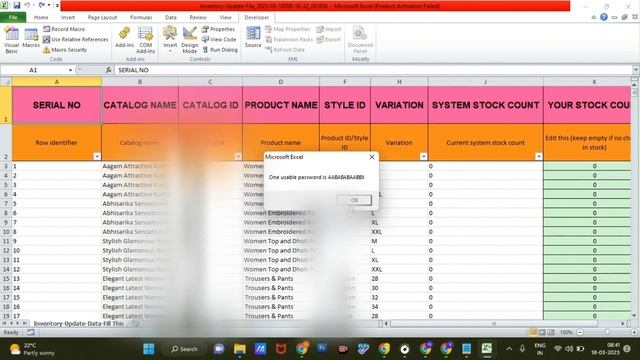
Task: Click the Redo button
Action: click(x=42, y=5)
